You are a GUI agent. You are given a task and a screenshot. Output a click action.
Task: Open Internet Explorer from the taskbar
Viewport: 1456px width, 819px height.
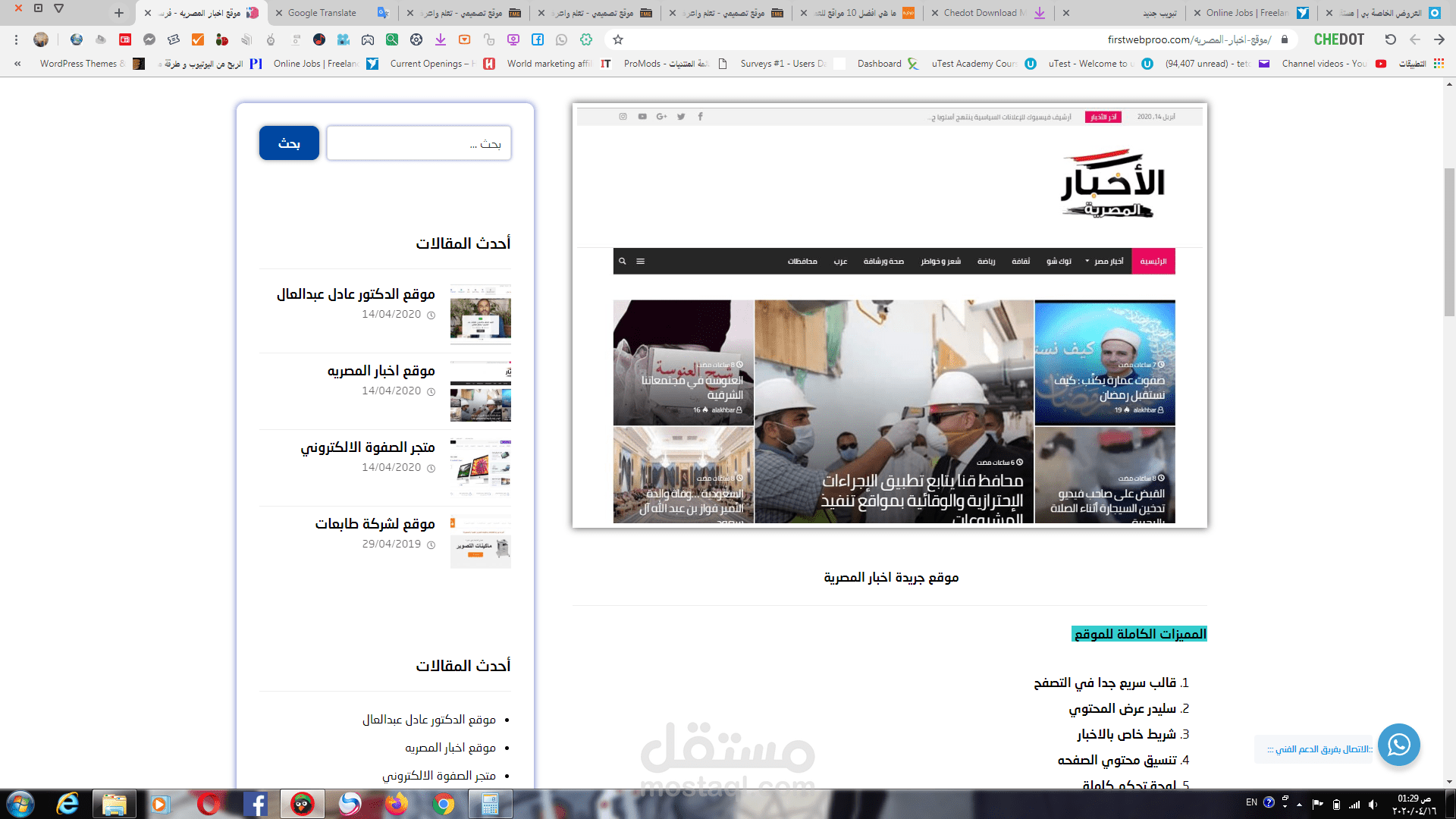[x=67, y=804]
